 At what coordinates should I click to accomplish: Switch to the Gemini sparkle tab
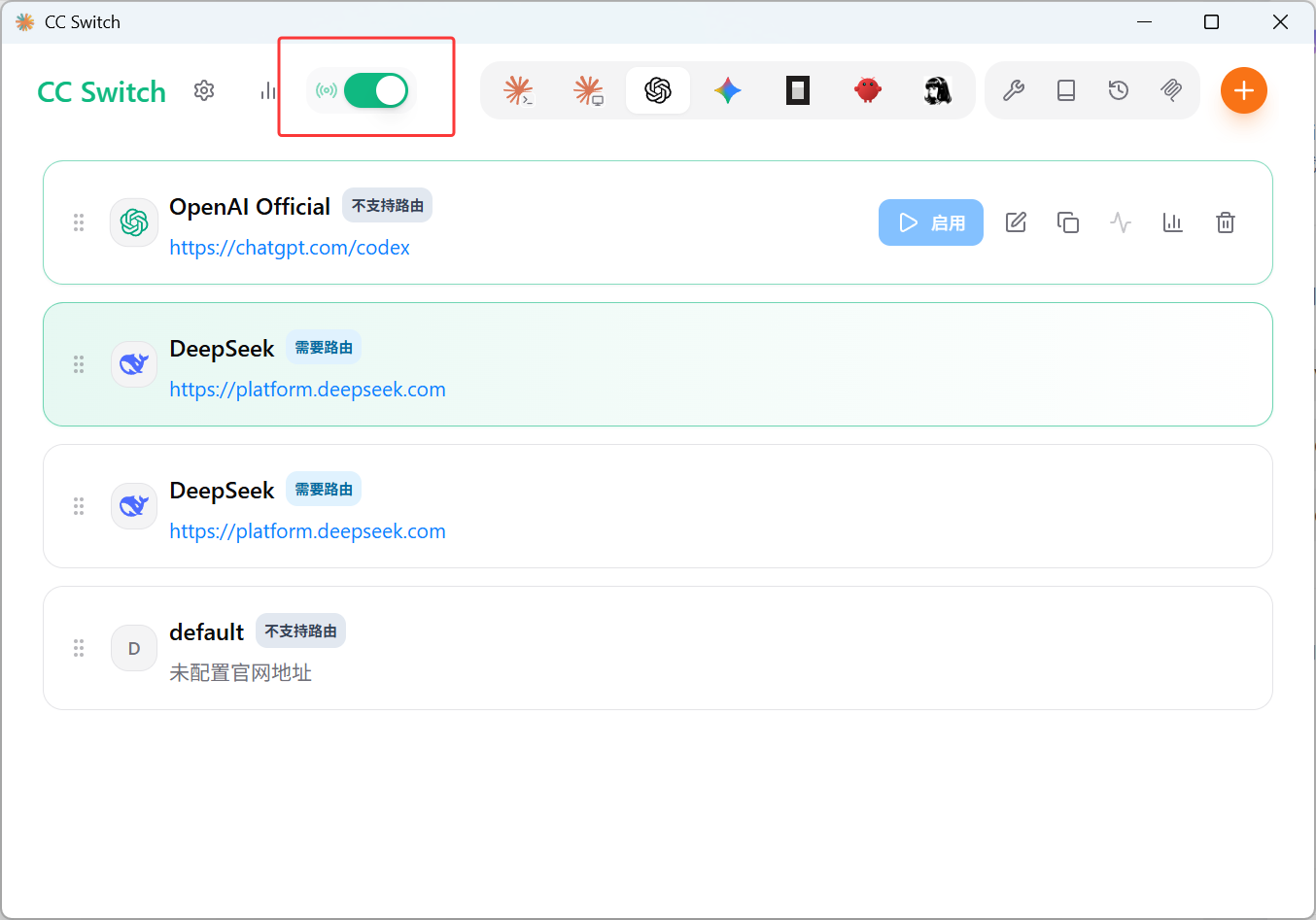(x=728, y=90)
